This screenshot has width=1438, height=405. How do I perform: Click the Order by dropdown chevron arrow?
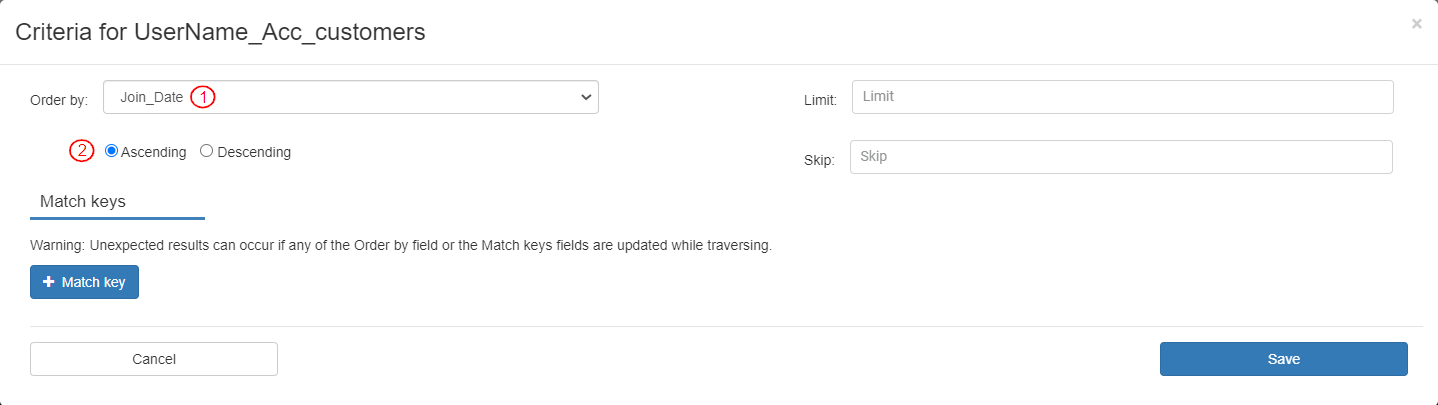(586, 97)
